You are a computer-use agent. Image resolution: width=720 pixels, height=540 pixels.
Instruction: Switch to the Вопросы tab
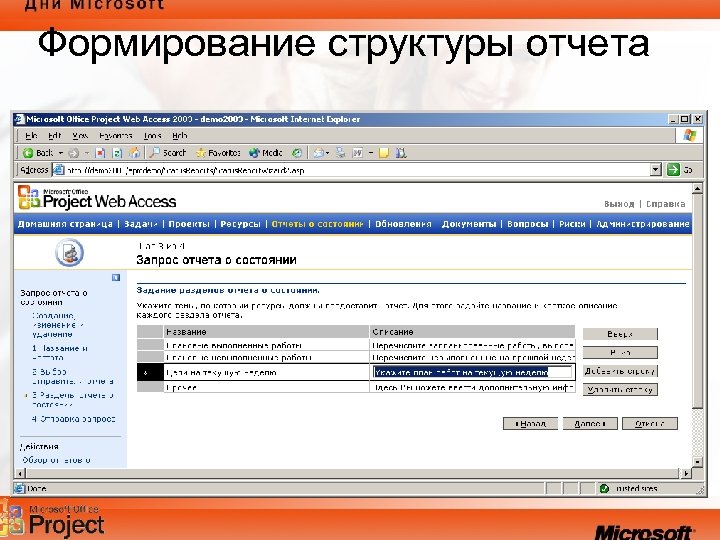click(528, 224)
